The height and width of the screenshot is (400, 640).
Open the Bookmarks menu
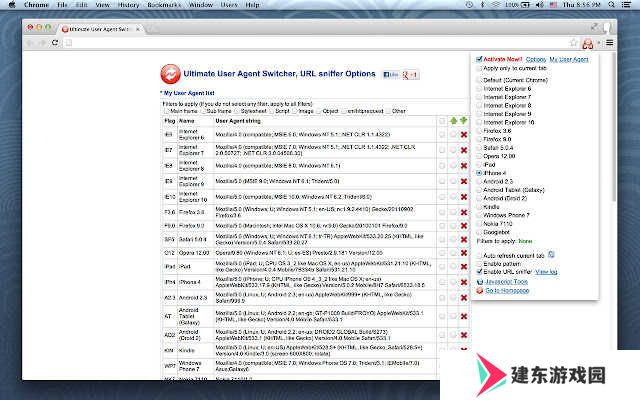[x=164, y=5]
